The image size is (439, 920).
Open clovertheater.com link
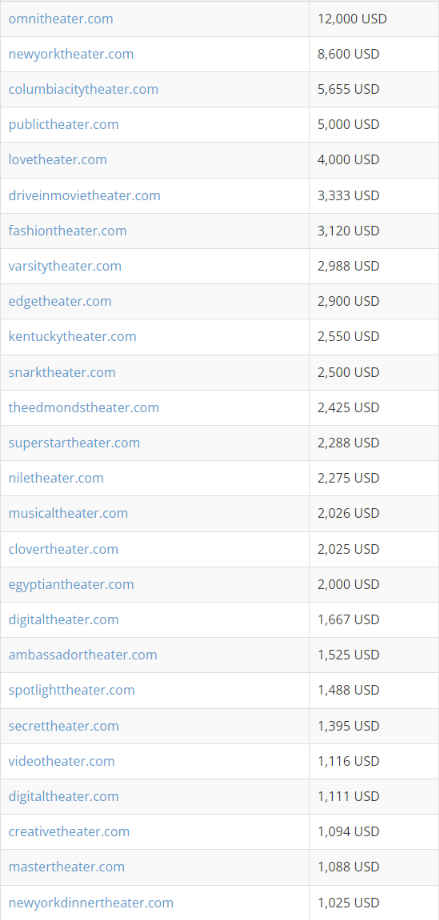click(x=63, y=549)
